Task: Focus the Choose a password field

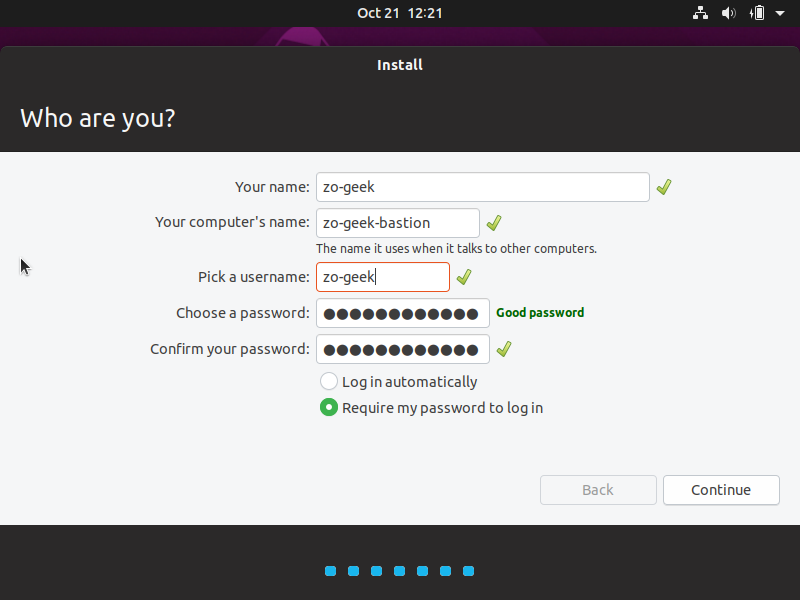Action: tap(403, 313)
